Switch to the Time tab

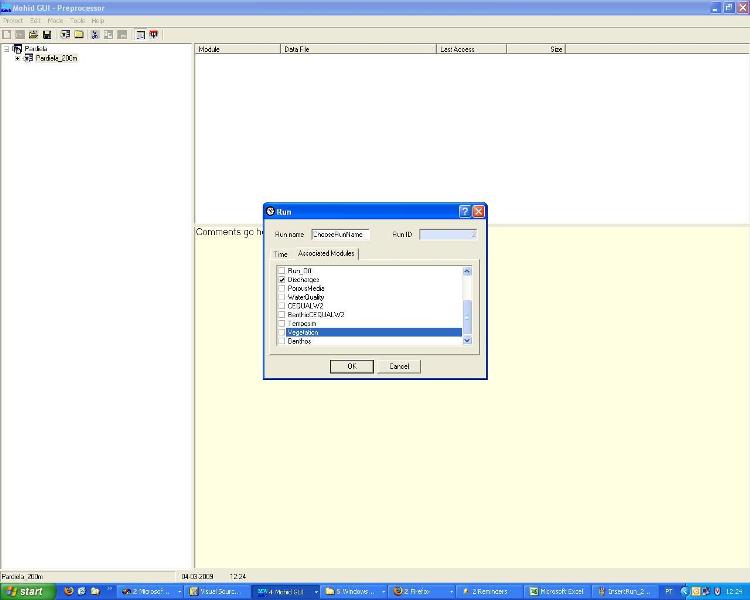[280, 254]
